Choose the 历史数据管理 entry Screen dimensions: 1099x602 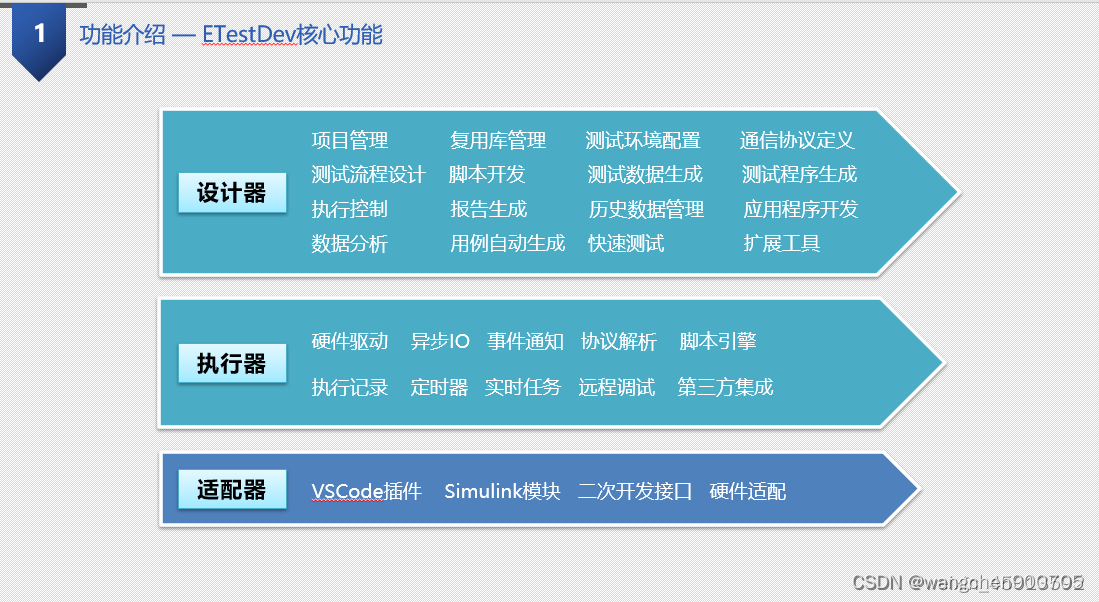[646, 209]
